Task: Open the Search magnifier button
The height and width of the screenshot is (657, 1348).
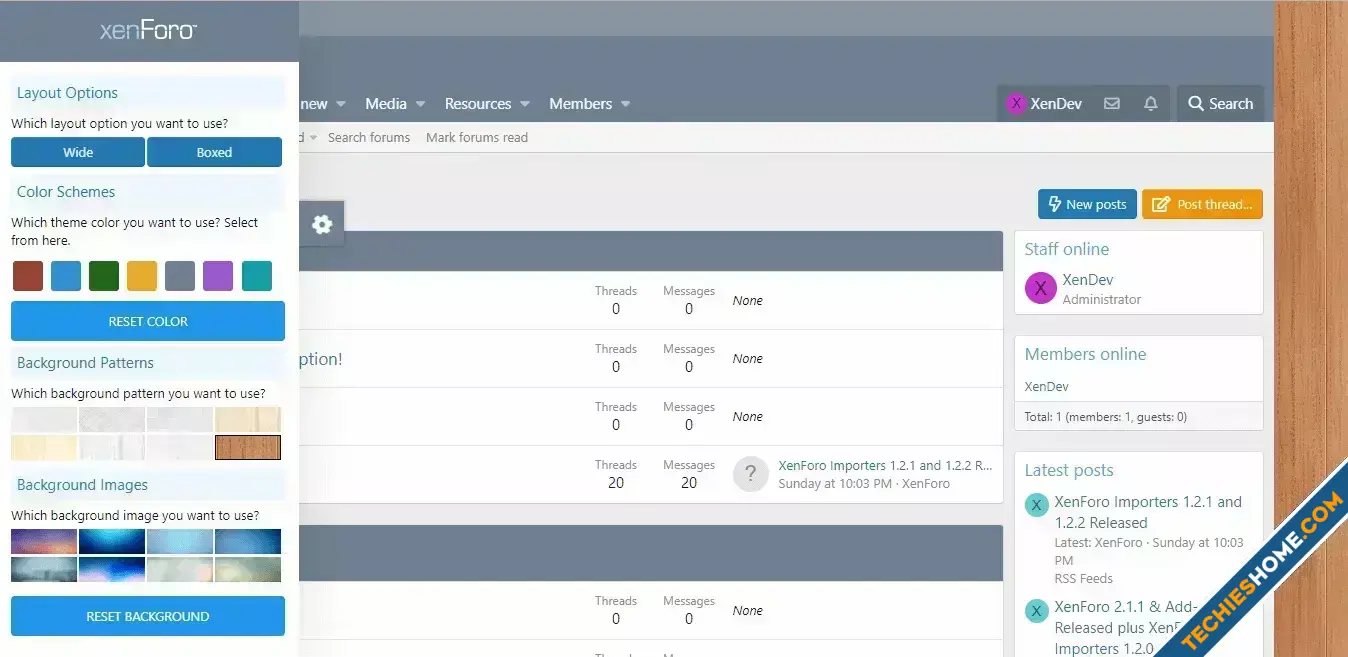Action: coord(1220,104)
